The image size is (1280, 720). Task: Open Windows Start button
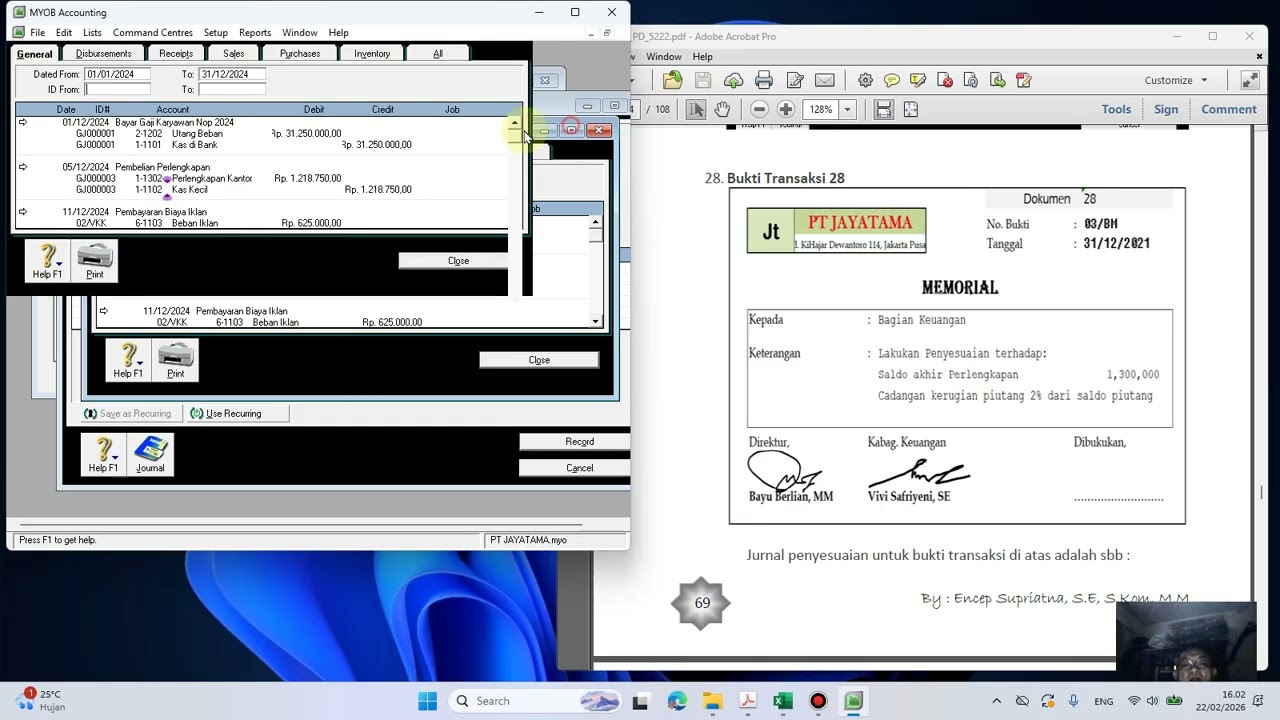click(427, 701)
